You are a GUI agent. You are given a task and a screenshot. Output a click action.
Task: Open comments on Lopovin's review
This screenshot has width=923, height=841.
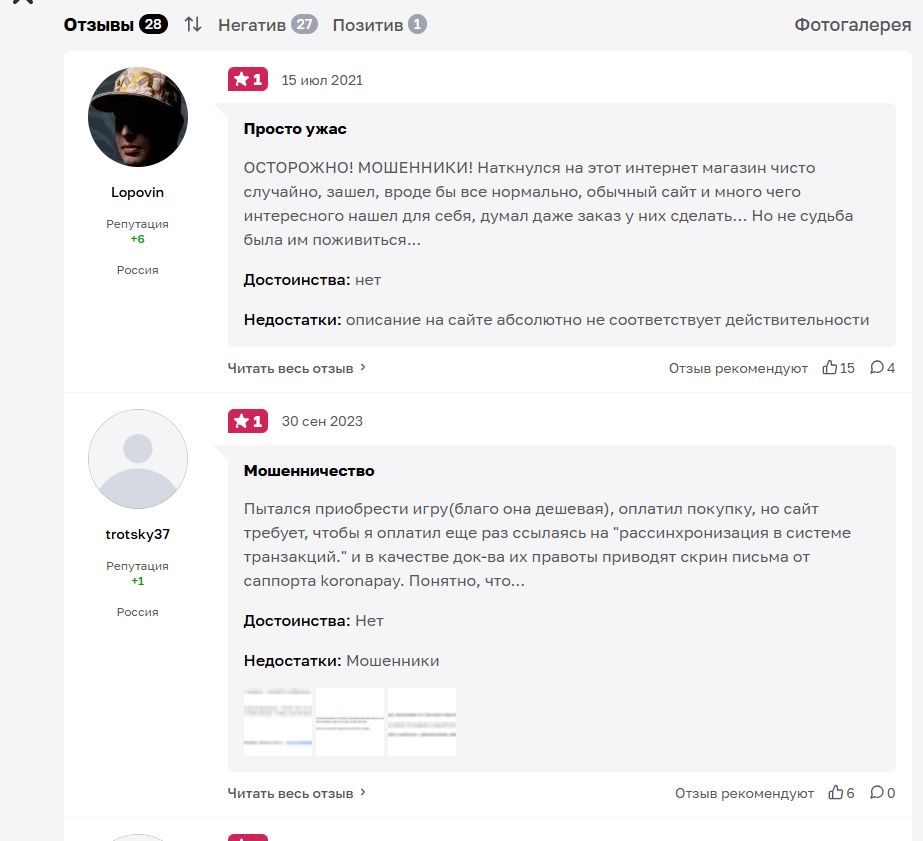coord(876,367)
